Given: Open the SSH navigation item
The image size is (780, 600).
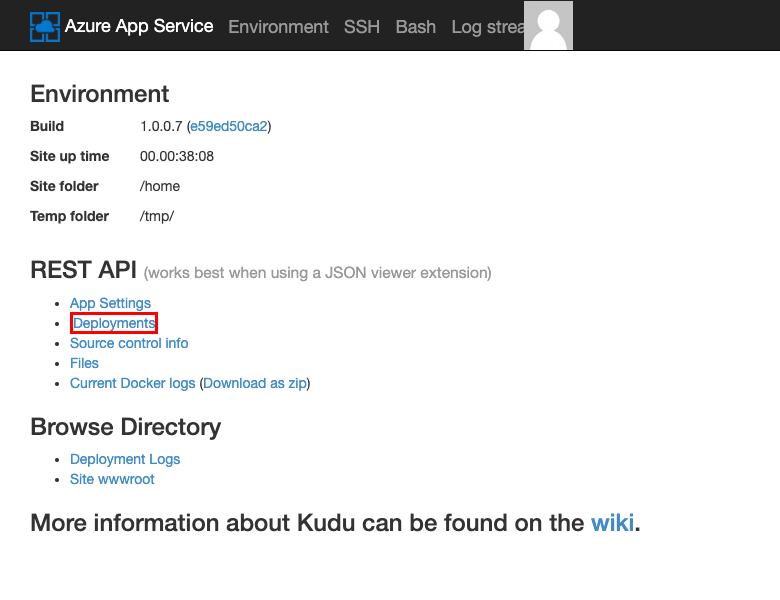Looking at the screenshot, I should (362, 27).
